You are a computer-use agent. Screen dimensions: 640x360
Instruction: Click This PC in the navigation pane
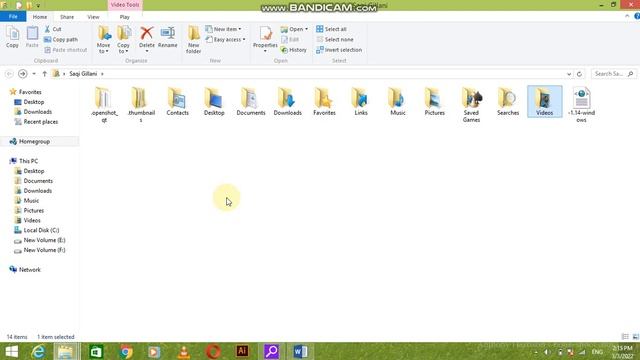[28, 161]
